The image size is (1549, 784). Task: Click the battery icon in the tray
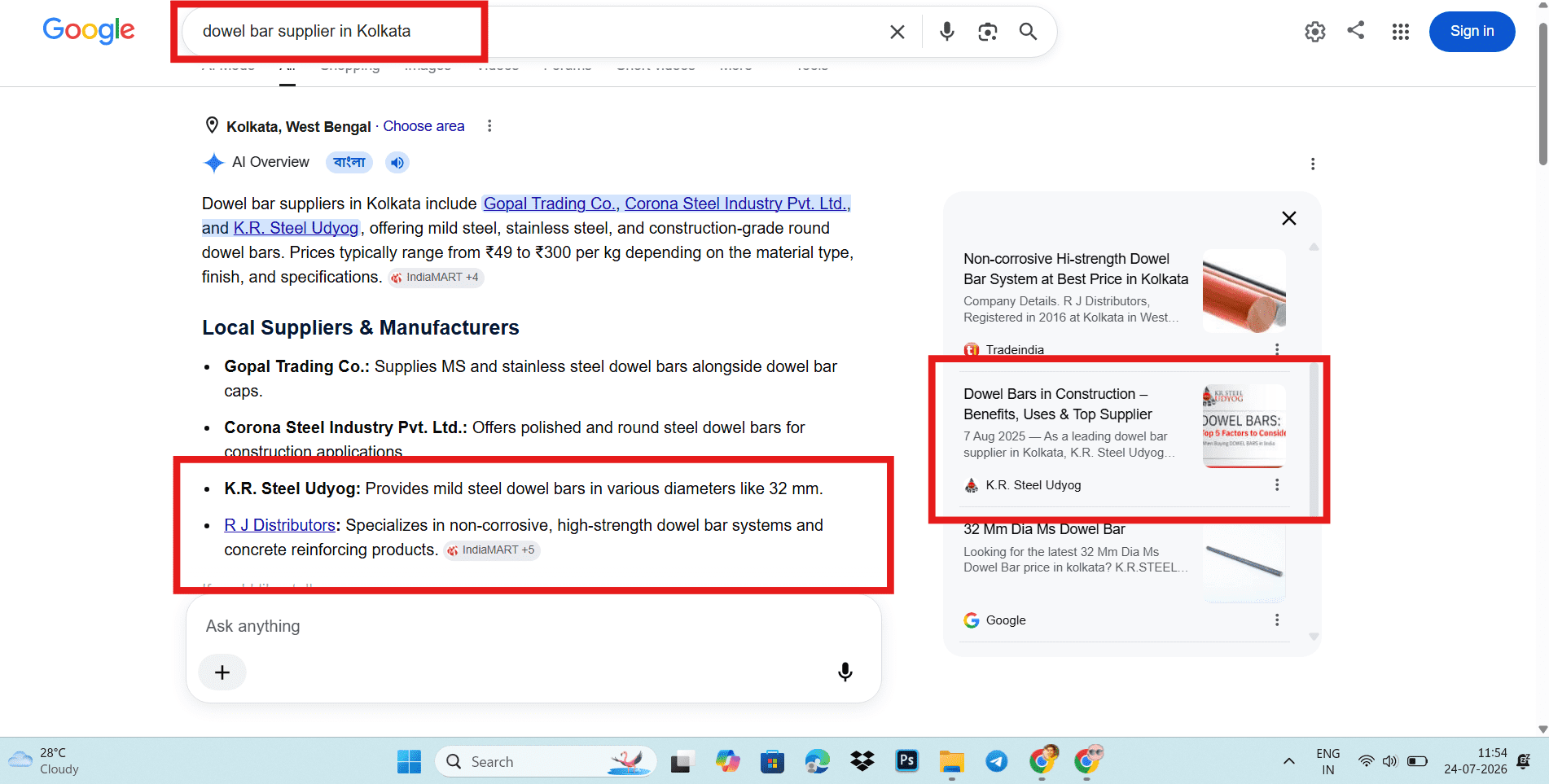pos(1417,762)
